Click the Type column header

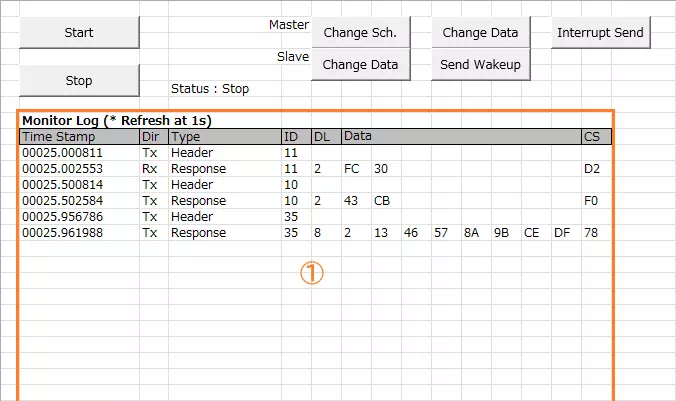186,136
